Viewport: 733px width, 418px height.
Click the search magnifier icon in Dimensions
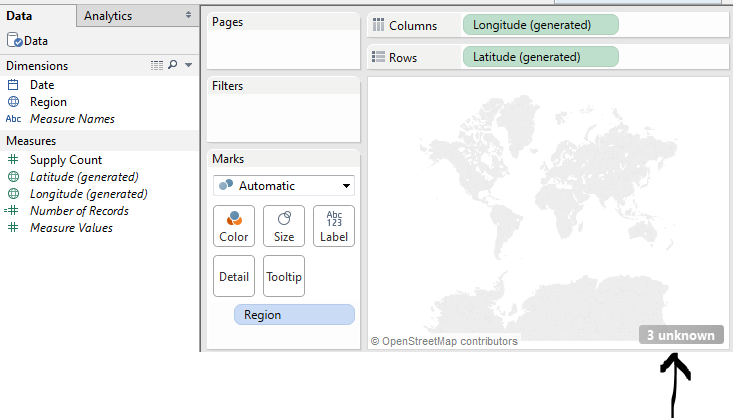pyautogui.click(x=172, y=65)
